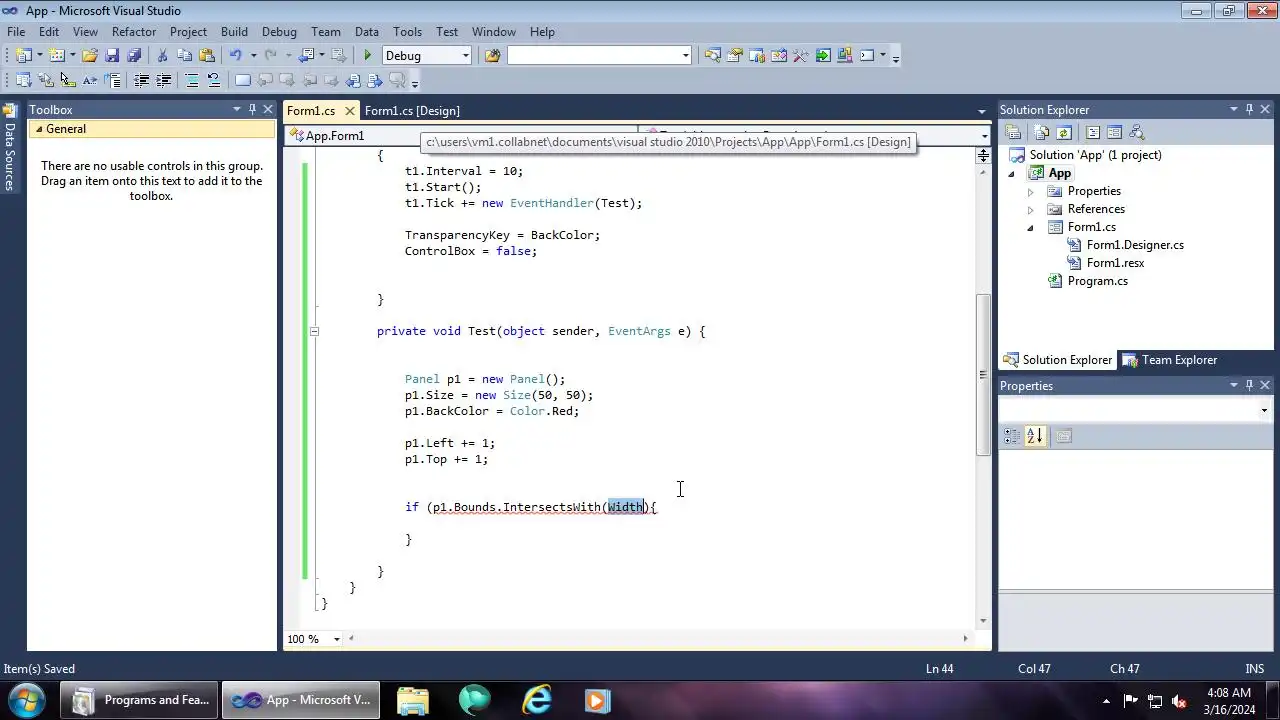Click the Add New Item toolbar icon
This screenshot has height=720, width=1280.
pyautogui.click(x=57, y=56)
